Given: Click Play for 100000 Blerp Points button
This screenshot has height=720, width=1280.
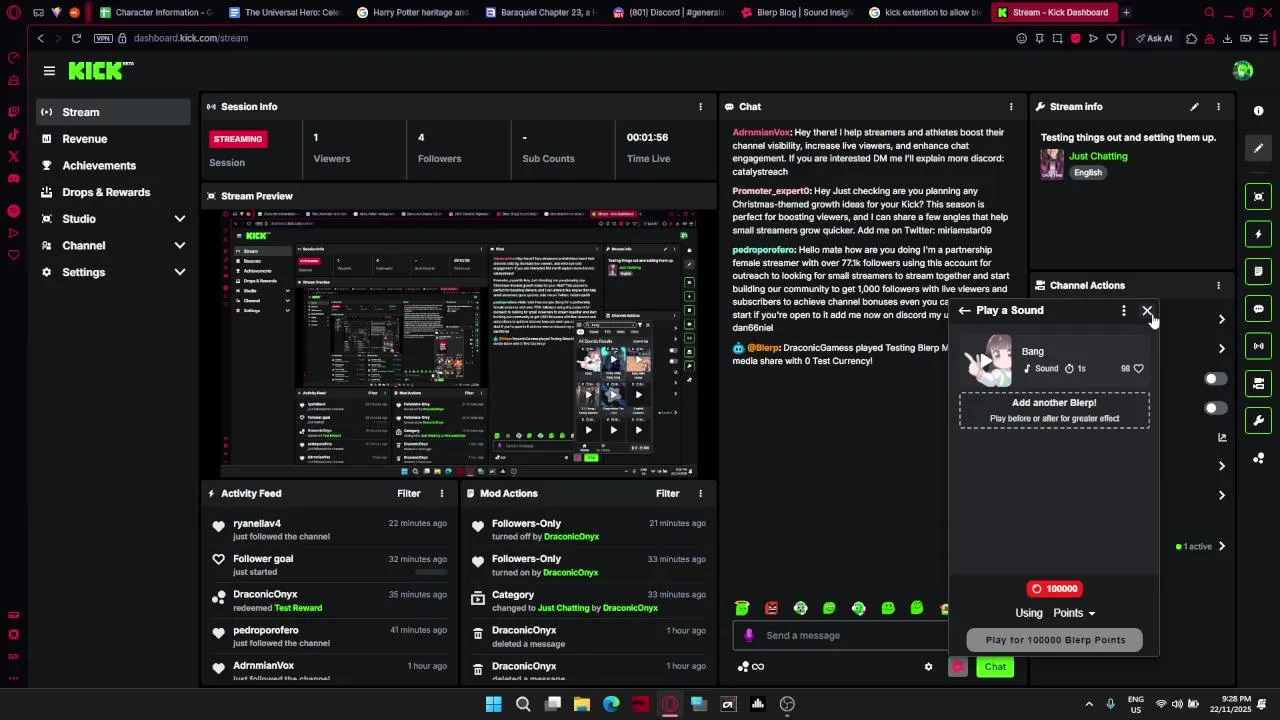Looking at the screenshot, I should point(1055,640).
